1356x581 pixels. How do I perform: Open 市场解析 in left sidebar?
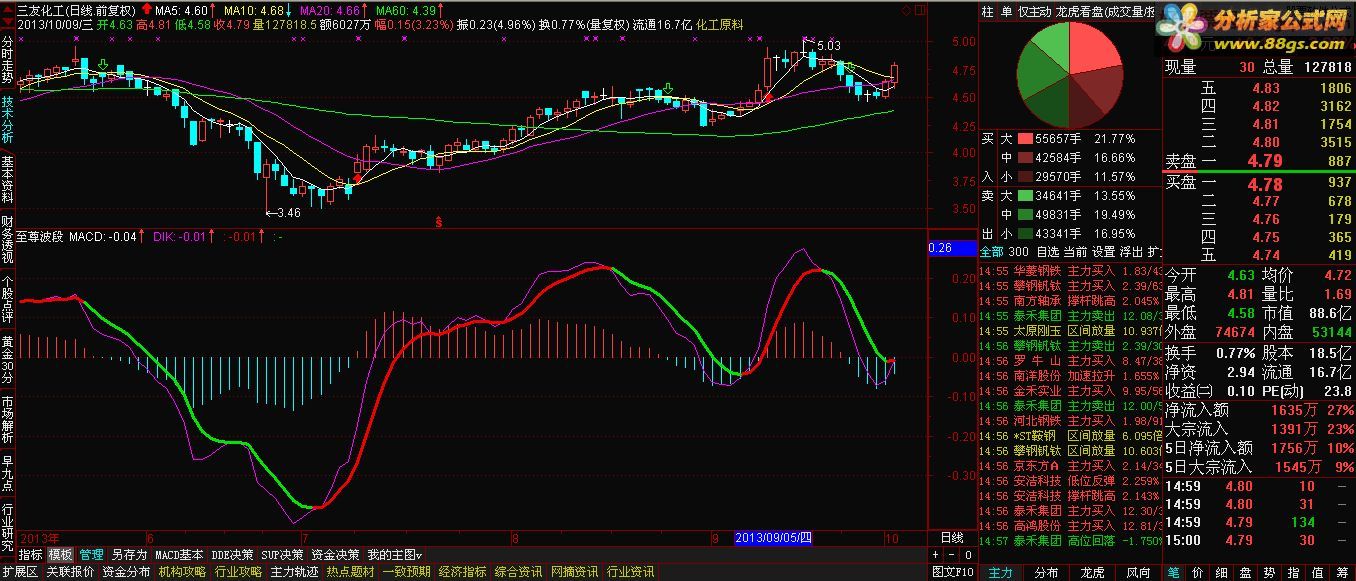[x=7, y=418]
